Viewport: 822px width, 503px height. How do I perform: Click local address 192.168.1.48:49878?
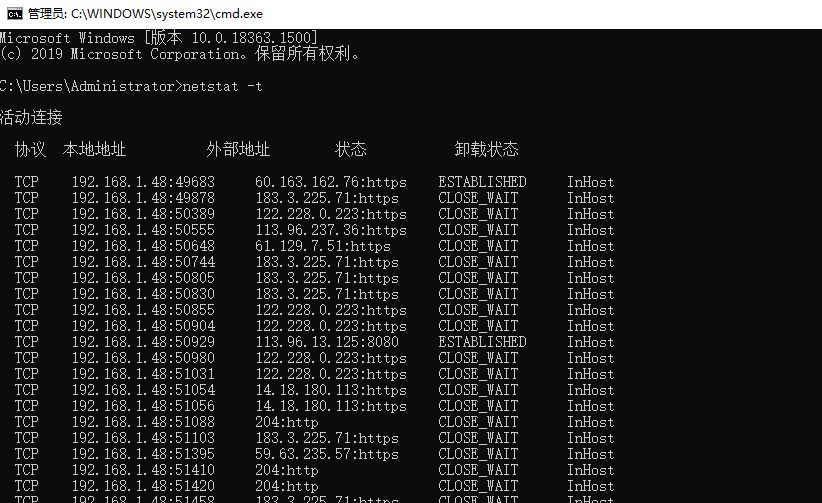(x=143, y=198)
